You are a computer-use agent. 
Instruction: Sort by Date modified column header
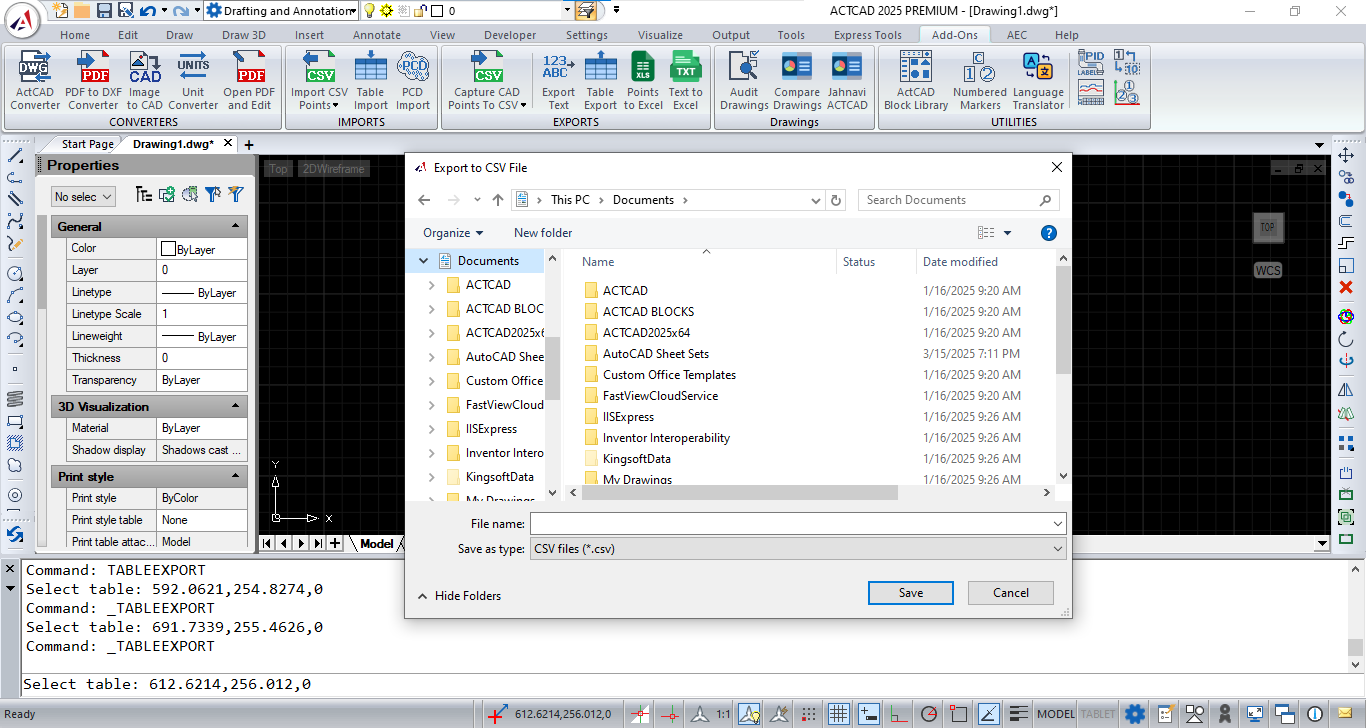click(x=960, y=262)
